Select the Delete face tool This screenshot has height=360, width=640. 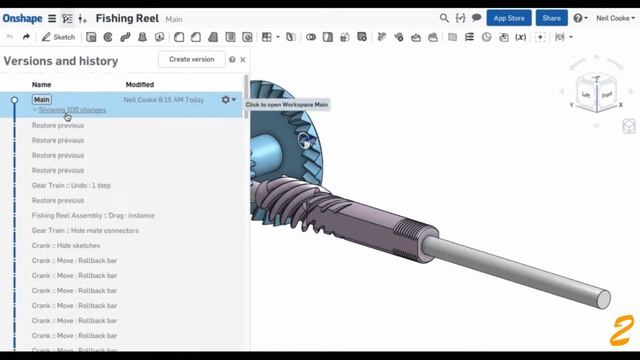362,37
